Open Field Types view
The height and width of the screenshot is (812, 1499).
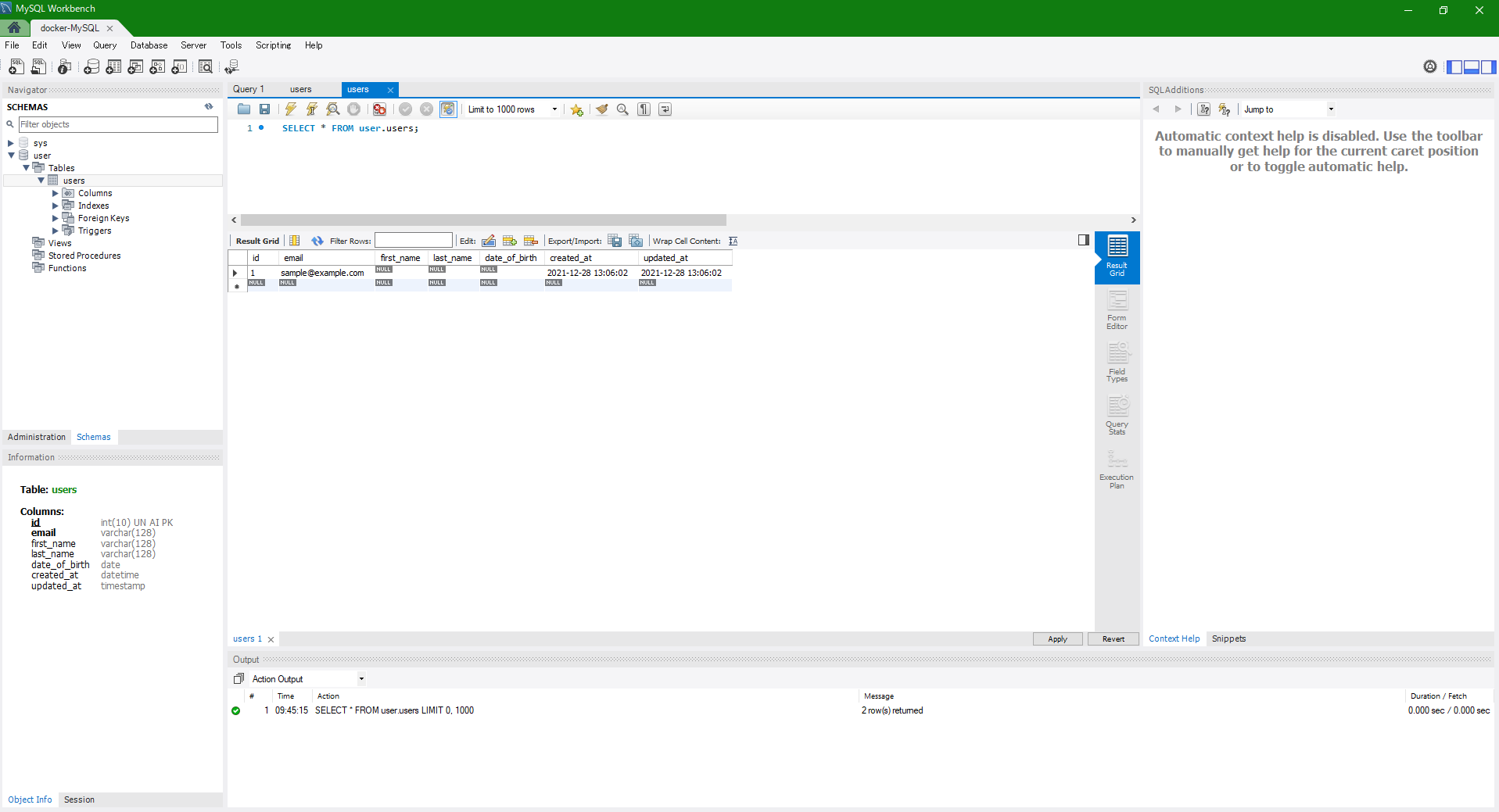point(1117,363)
